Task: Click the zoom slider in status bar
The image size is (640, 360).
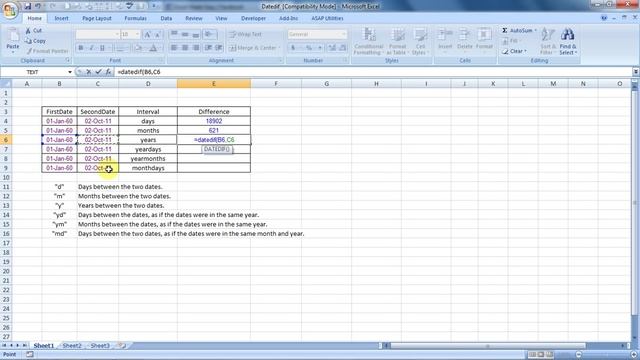Action: click(x=606, y=354)
